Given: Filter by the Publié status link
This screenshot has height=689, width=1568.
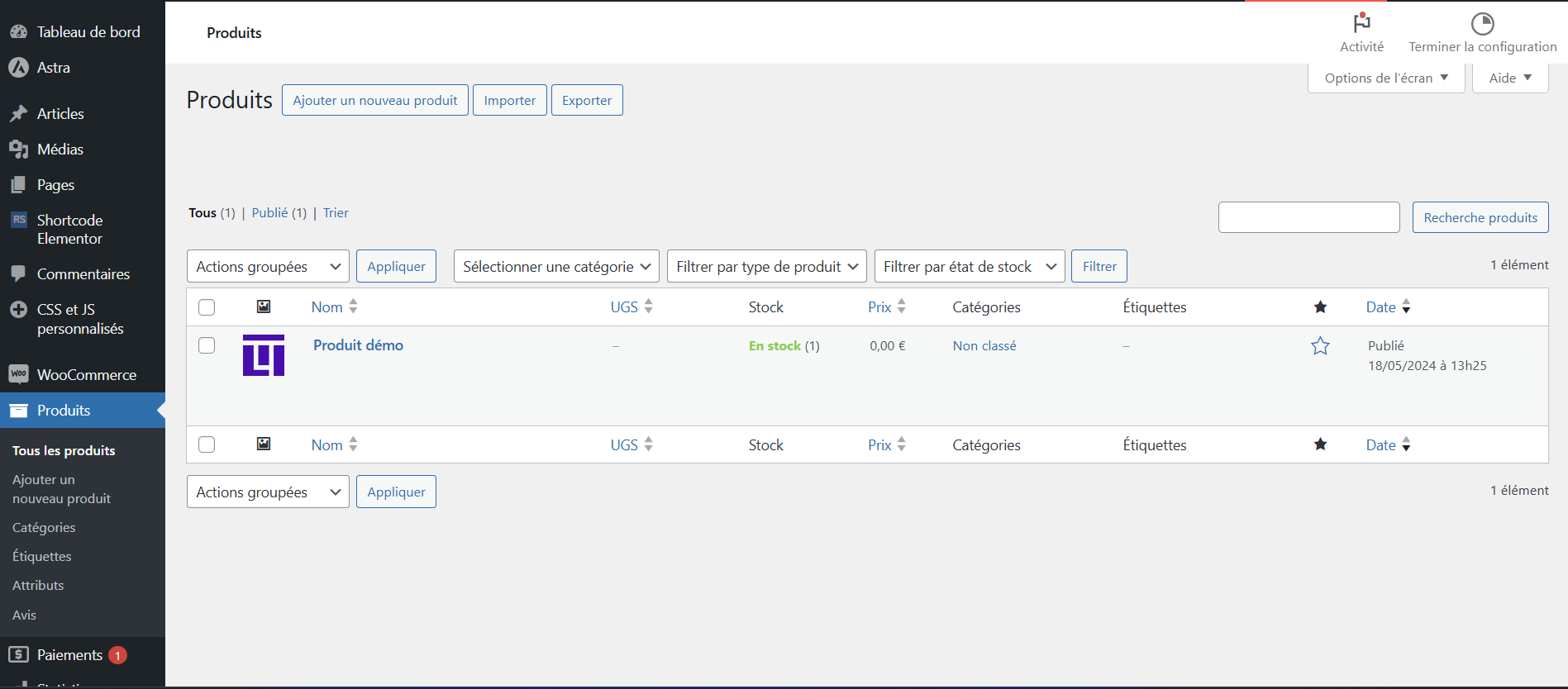Looking at the screenshot, I should tap(269, 212).
